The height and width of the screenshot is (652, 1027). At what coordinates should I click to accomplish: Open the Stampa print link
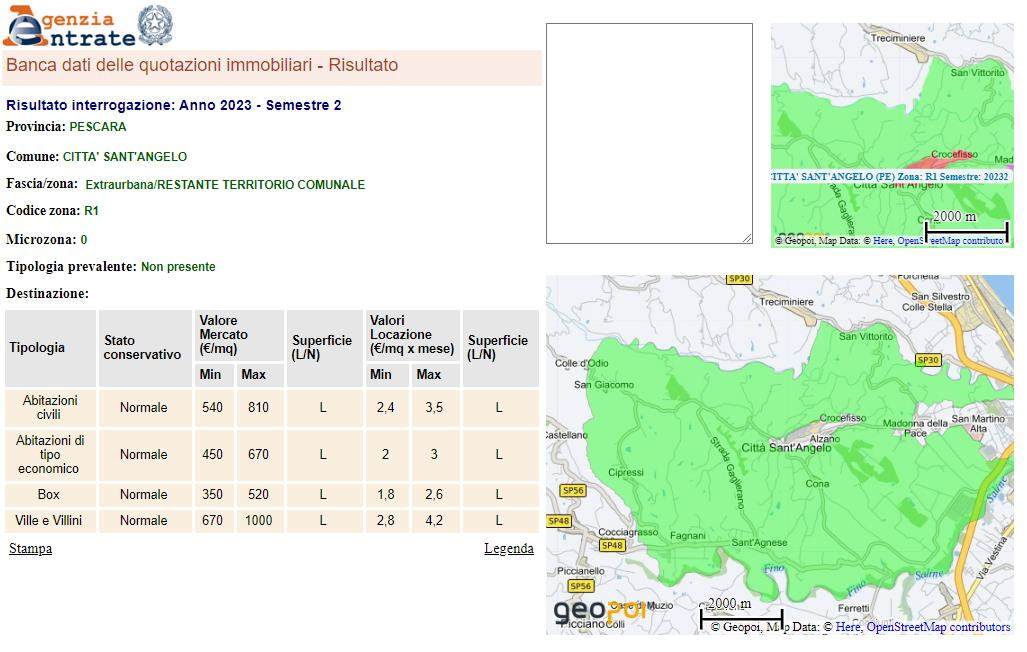coord(30,549)
